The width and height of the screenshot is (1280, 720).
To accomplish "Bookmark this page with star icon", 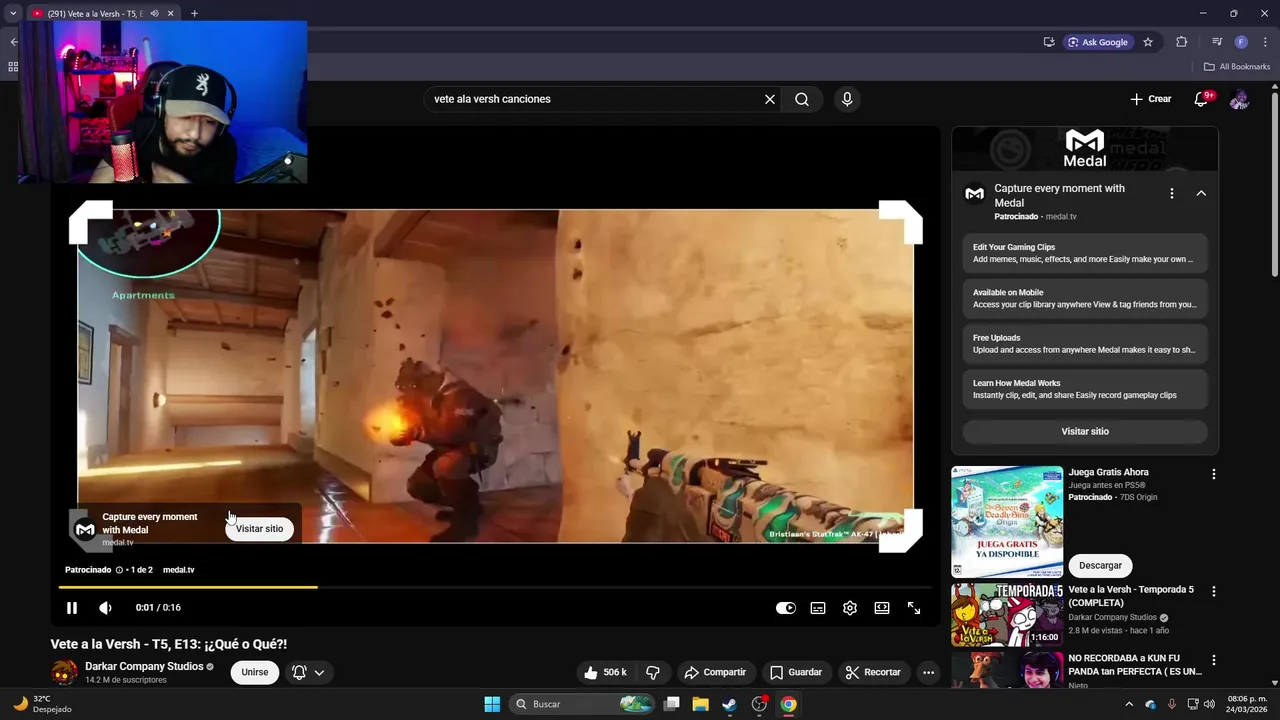I will click(x=1148, y=42).
